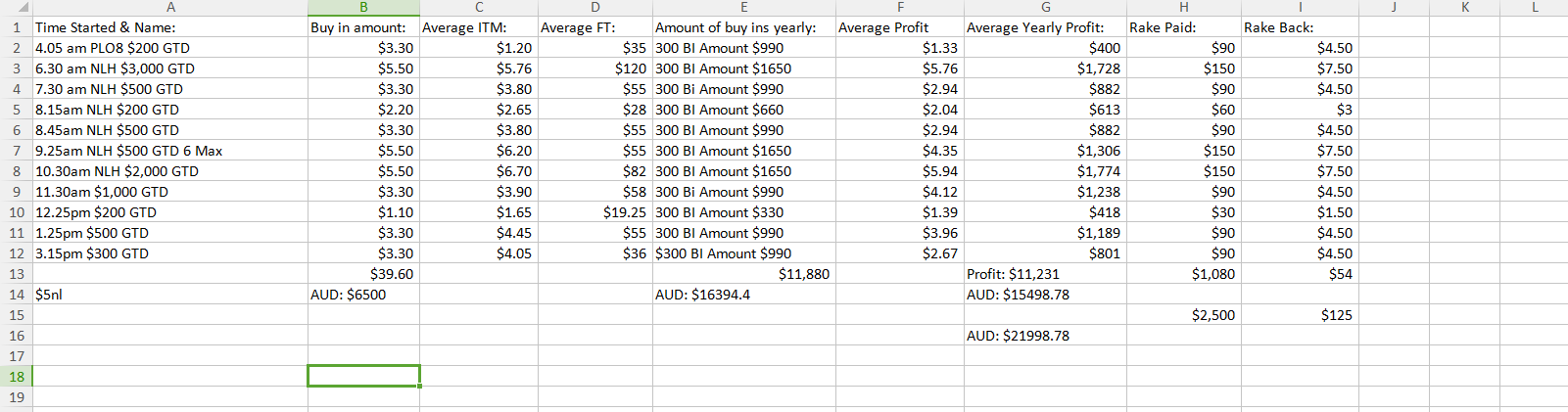Select the $2,500 cell in row 15

point(1184,315)
